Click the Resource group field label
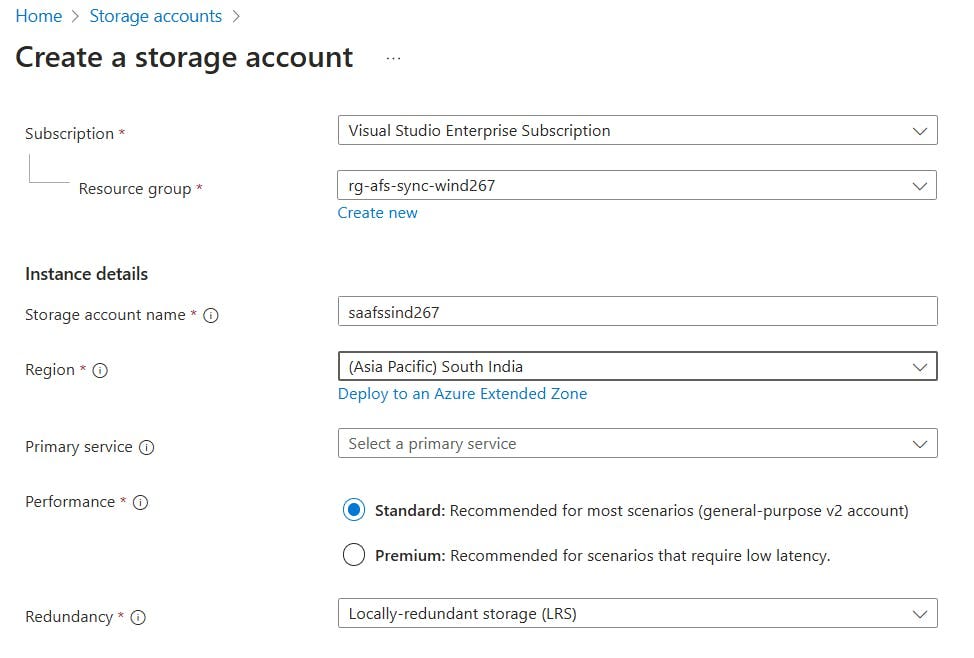 [x=135, y=188]
